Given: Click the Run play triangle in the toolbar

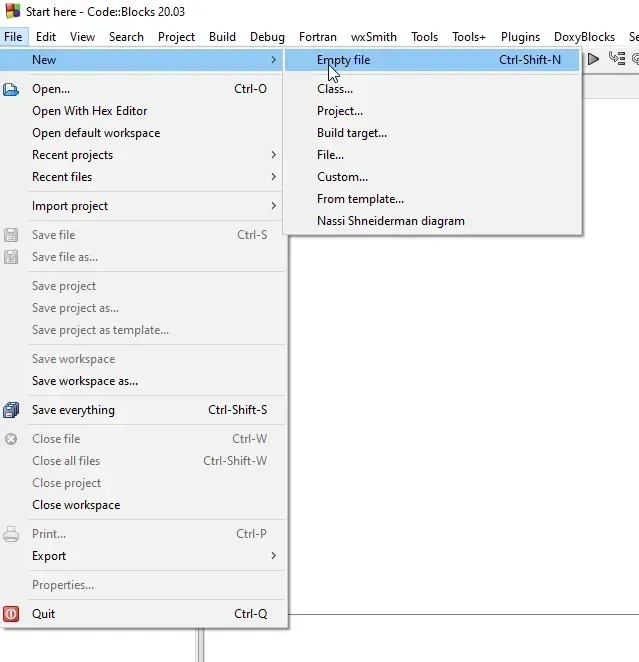Looking at the screenshot, I should point(593,59).
